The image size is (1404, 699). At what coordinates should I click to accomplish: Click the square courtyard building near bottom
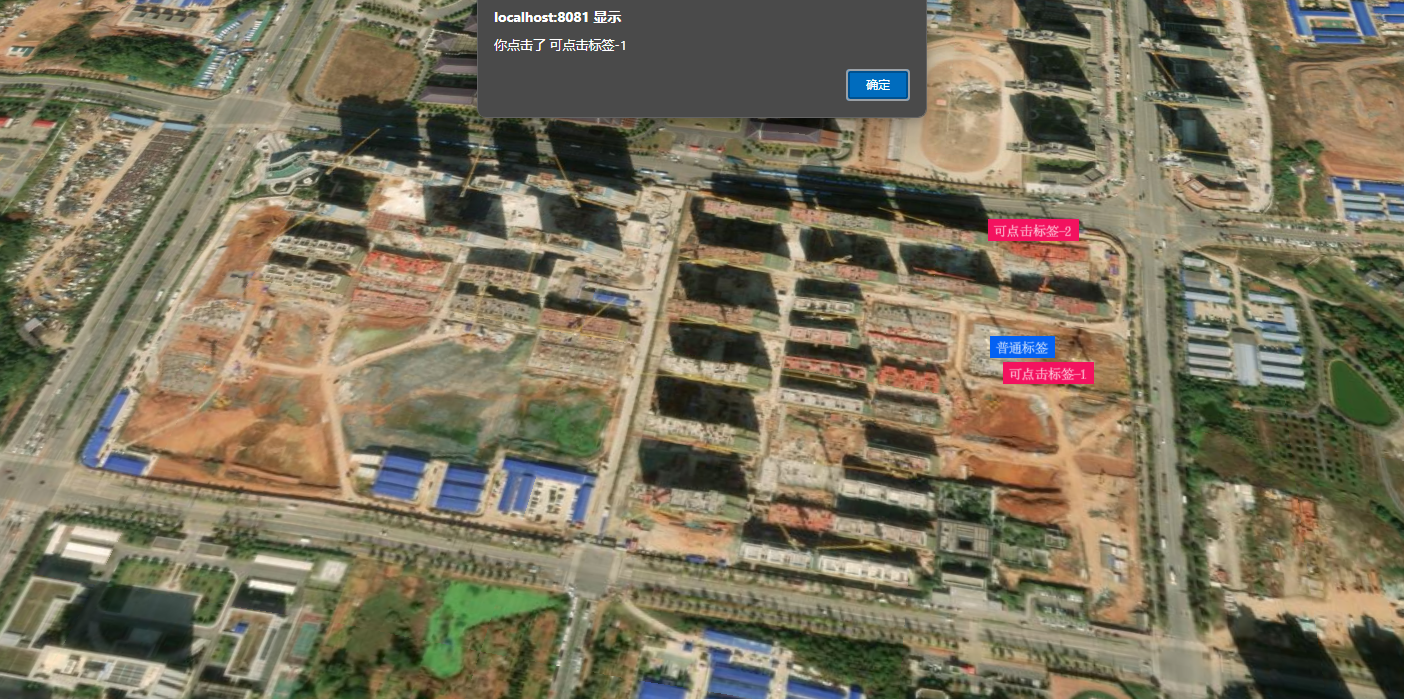tap(965, 540)
